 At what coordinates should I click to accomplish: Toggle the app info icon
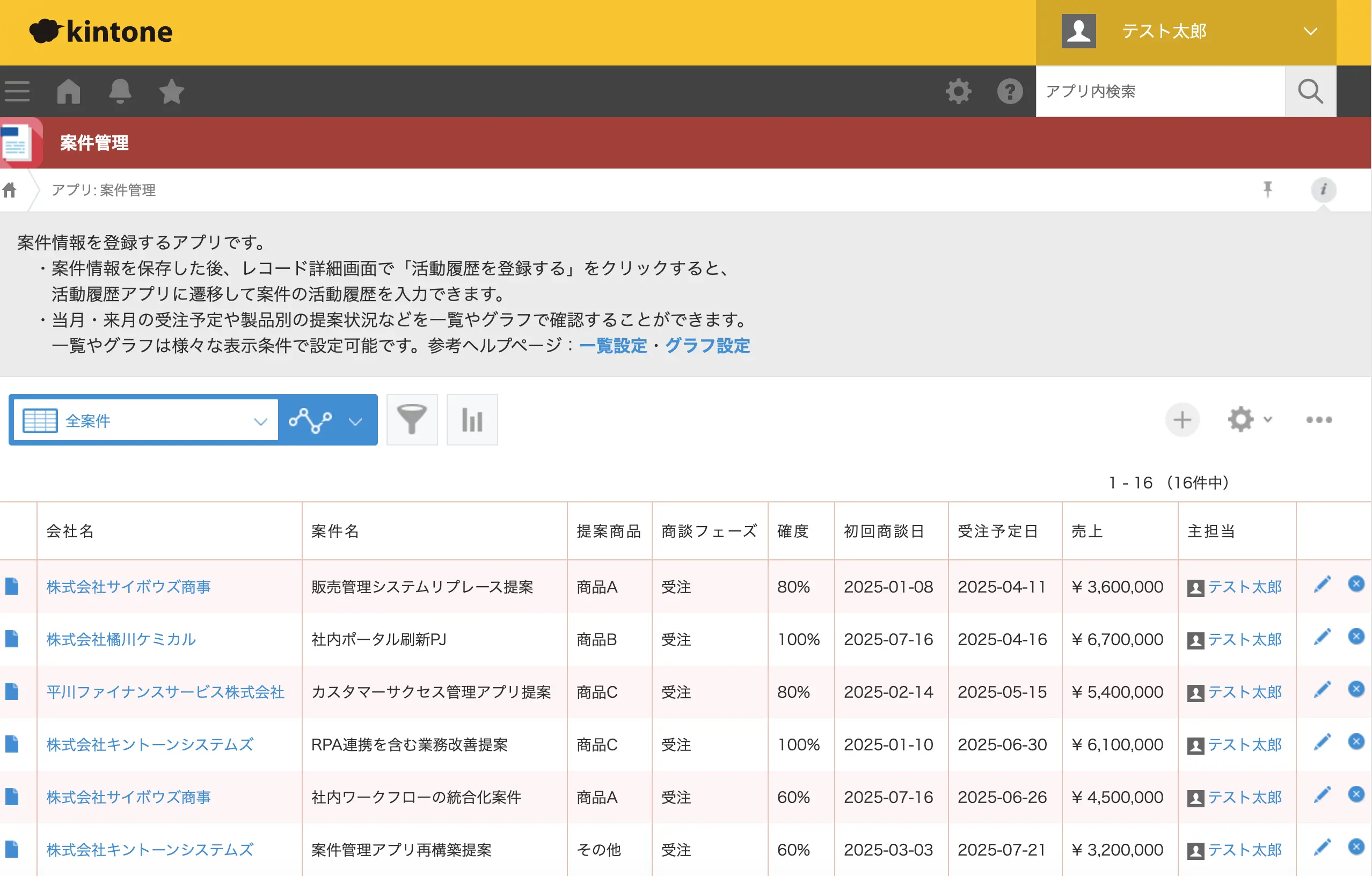(x=1323, y=189)
